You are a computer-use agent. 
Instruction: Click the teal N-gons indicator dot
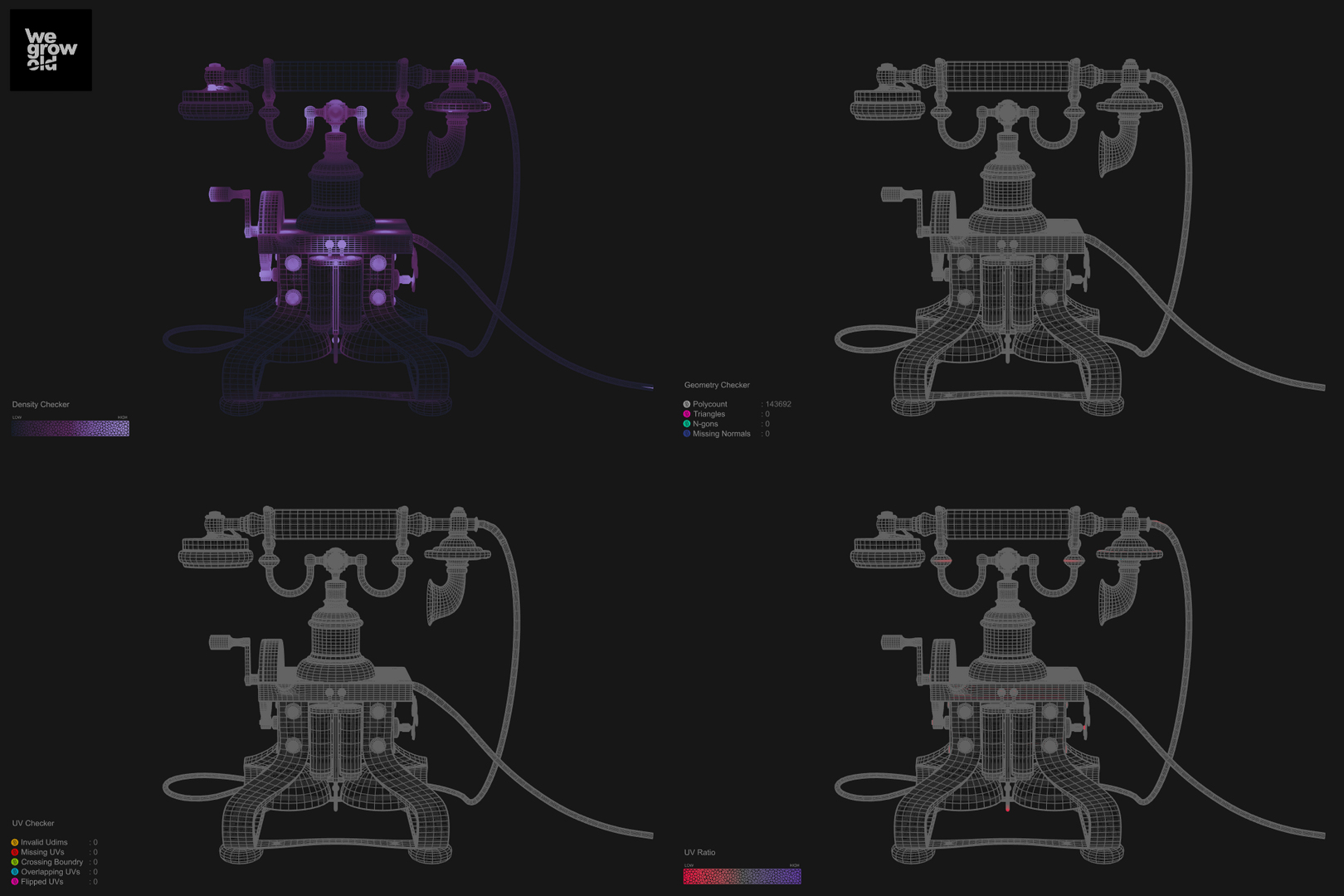686,424
